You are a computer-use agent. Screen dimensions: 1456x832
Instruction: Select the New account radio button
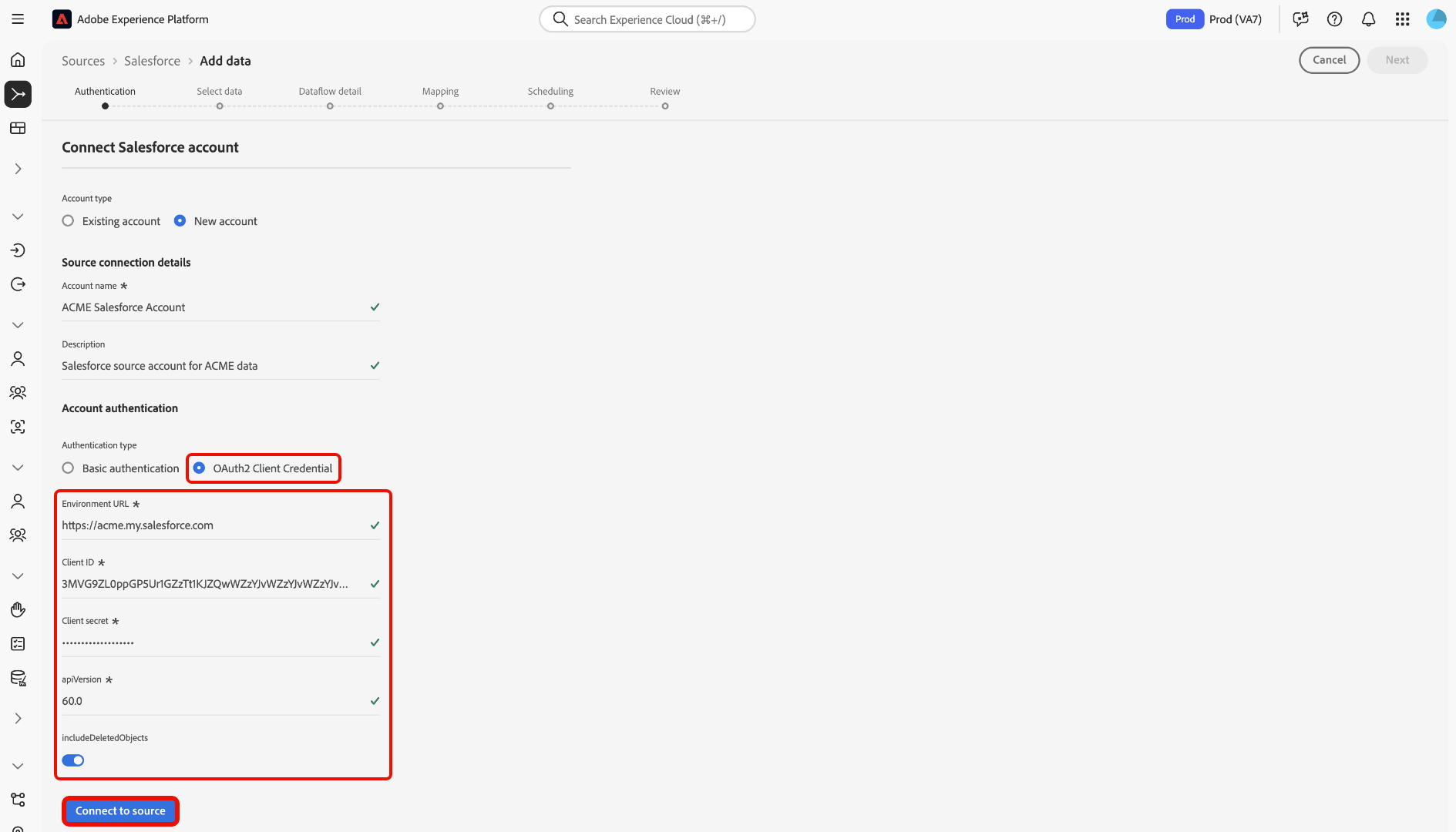[x=180, y=221]
